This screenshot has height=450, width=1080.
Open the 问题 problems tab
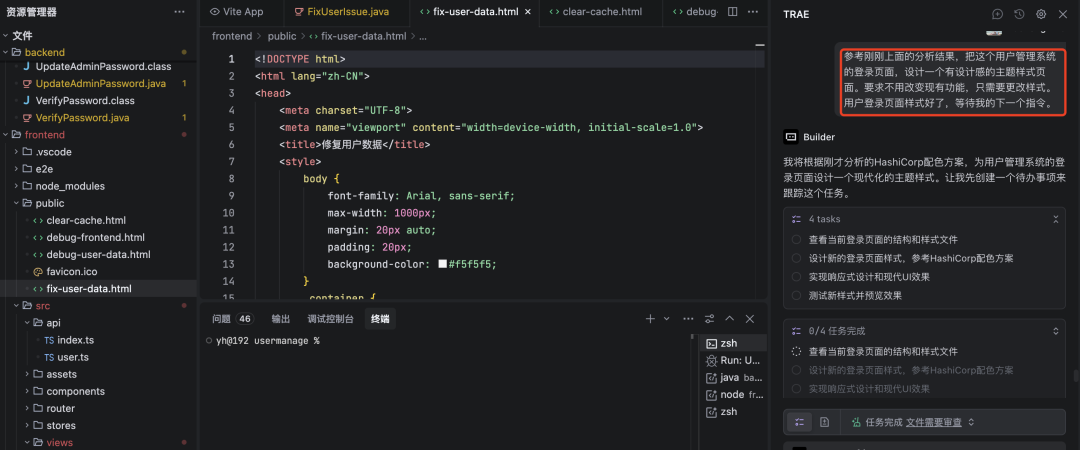point(232,319)
